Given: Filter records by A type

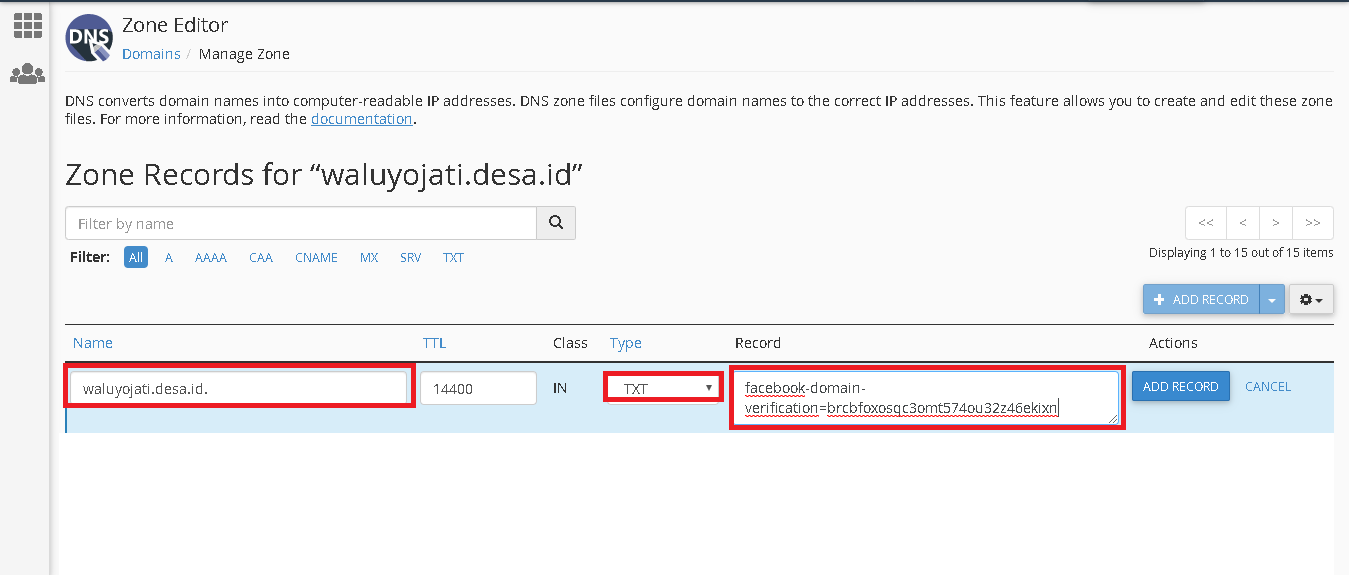Looking at the screenshot, I should pos(169,257).
